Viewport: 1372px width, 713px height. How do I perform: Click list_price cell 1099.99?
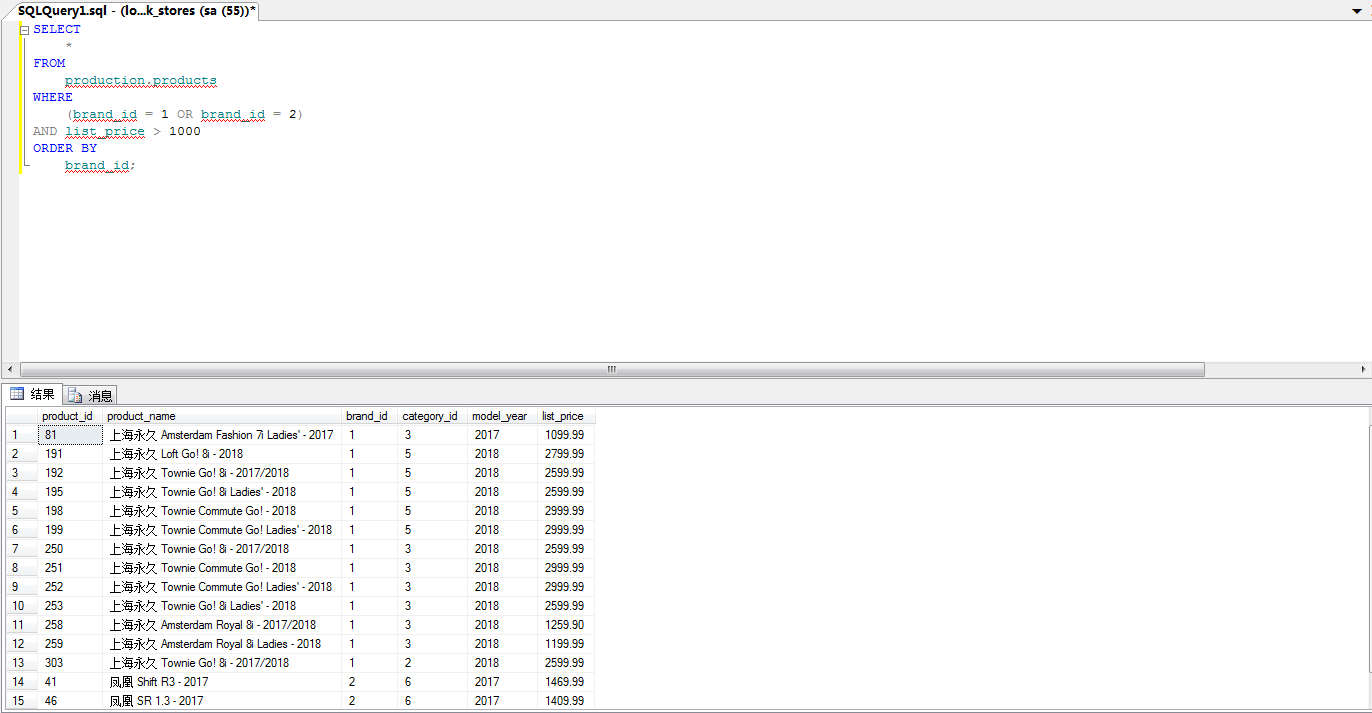(x=565, y=435)
